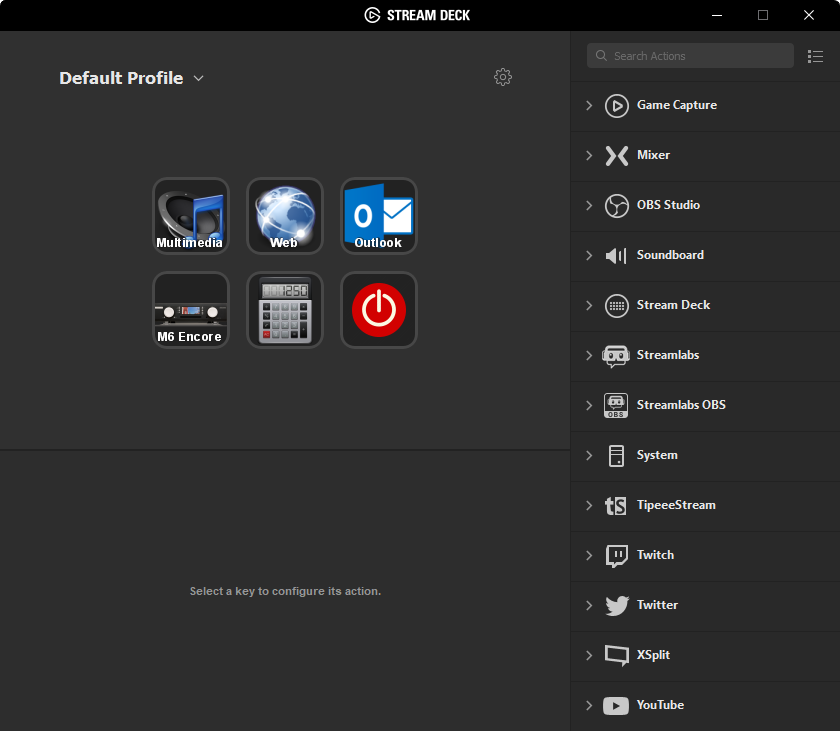
Task: Click the calculator key icon
Action: click(x=285, y=310)
